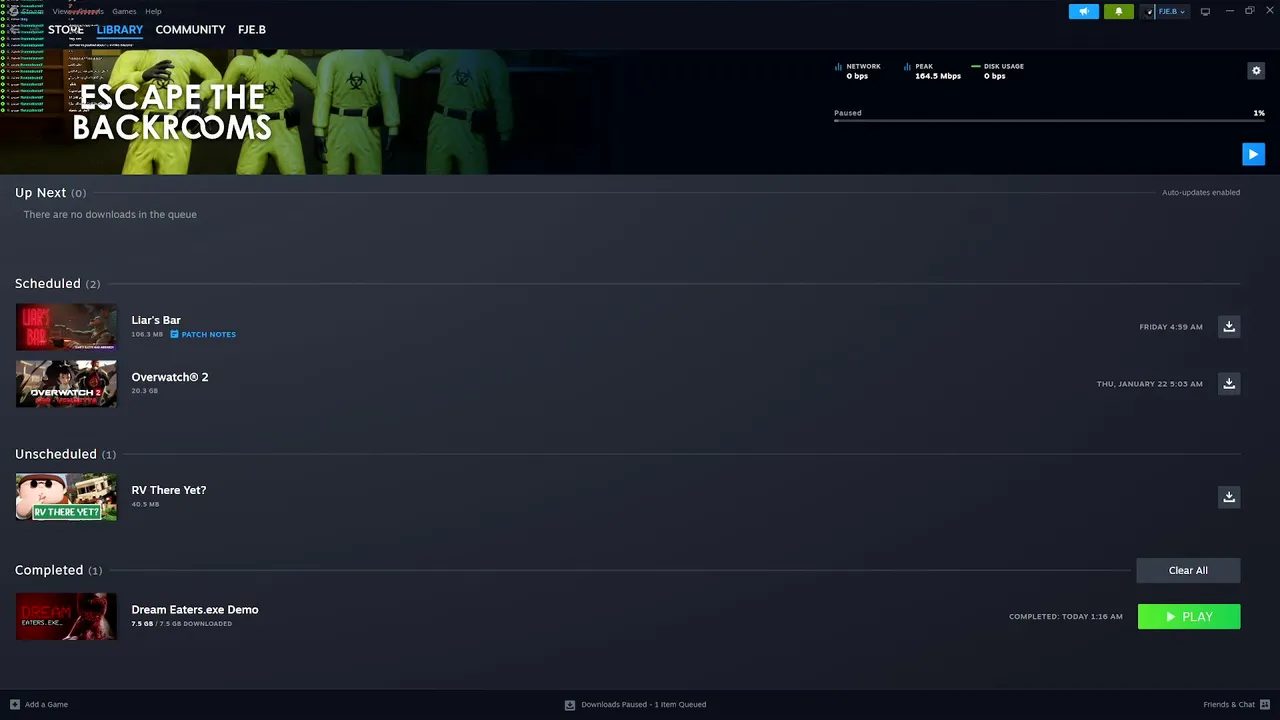The width and height of the screenshot is (1280, 720).
Task: Click Completed: Today 1:16 AM text
Action: click(x=1066, y=617)
